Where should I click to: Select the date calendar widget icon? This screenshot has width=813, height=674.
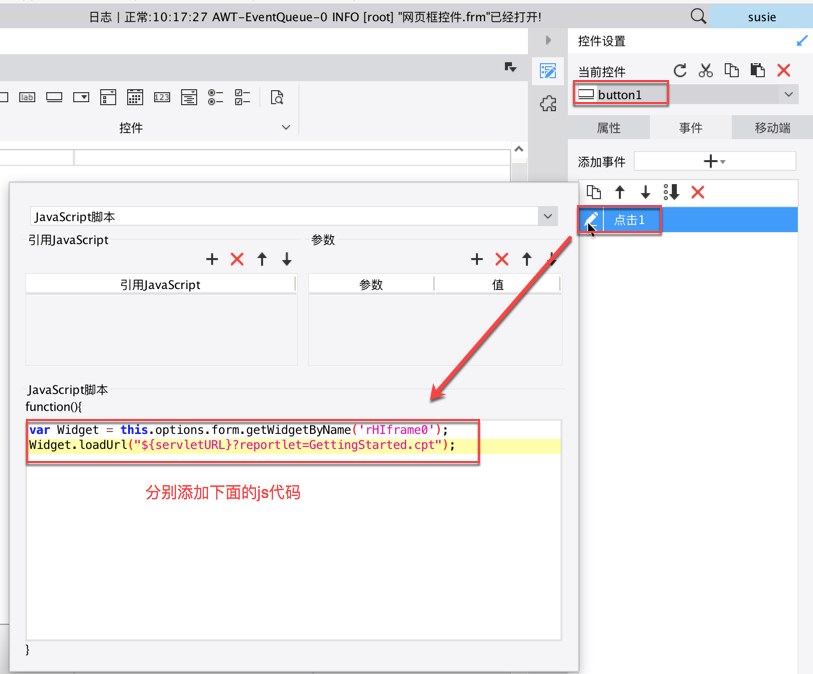135,97
